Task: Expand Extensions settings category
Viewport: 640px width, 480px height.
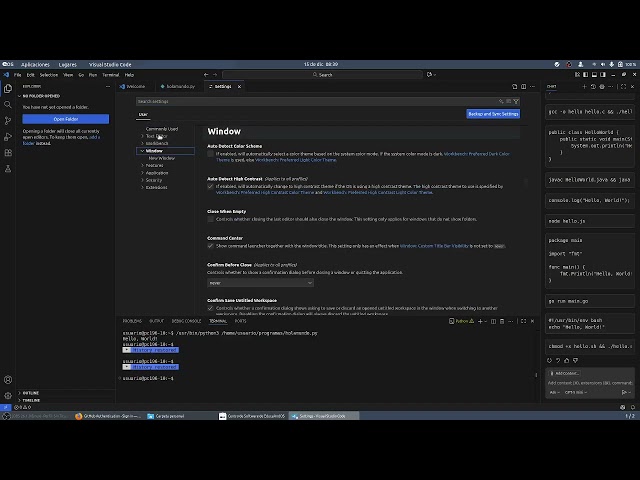Action: coord(156,187)
